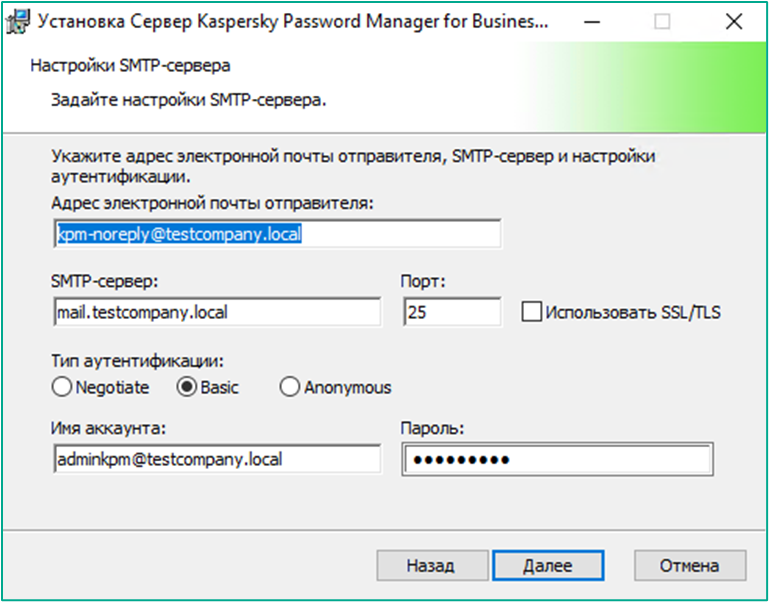Cancel the installation with the Отмена button
This screenshot has width=769, height=602.
click(690, 566)
